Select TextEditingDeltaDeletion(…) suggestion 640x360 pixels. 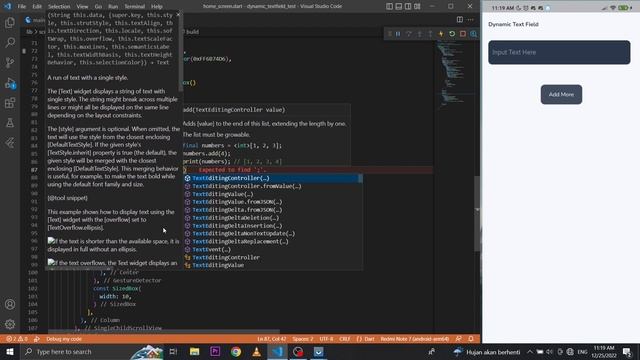[272, 218]
